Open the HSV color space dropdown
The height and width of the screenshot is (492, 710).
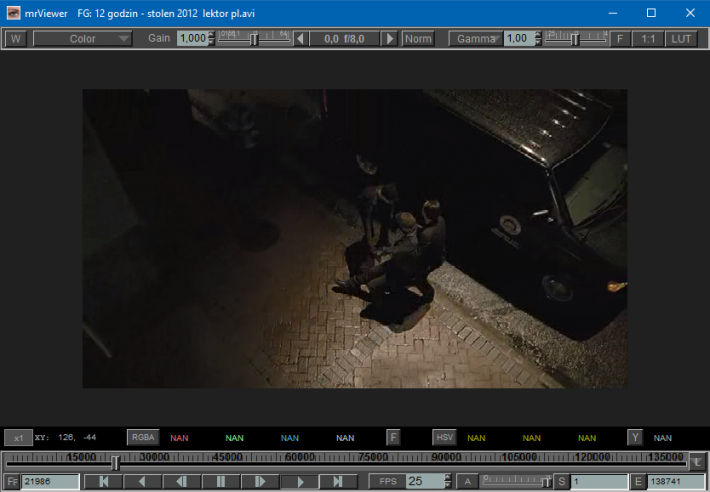444,437
